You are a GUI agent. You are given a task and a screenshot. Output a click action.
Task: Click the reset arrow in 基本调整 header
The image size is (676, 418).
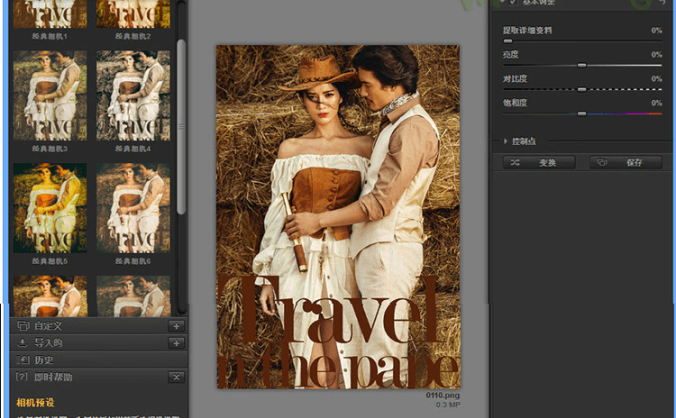661,4
